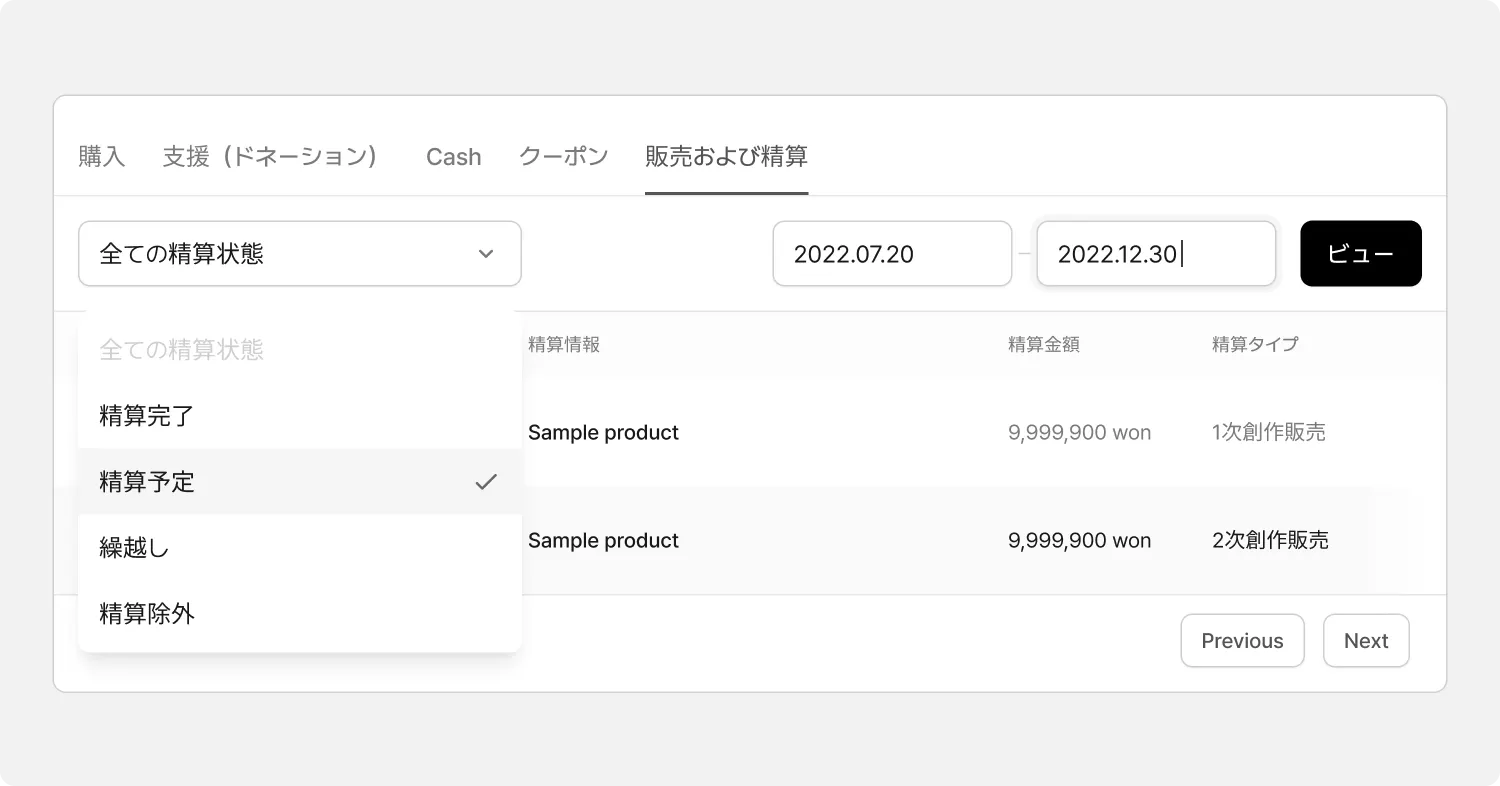Viewport: 1500px width, 786px height.
Task: Switch to the クーポン tab
Action: [564, 157]
